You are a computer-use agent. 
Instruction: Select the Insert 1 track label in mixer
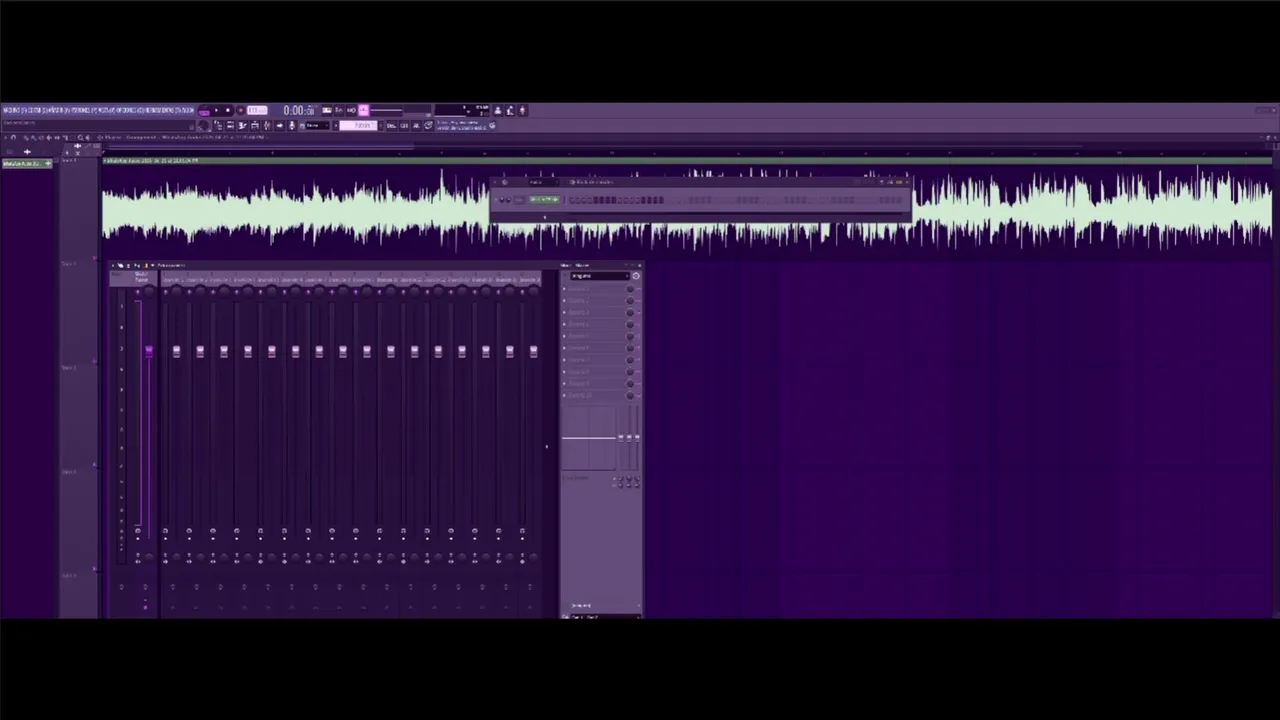[x=174, y=279]
